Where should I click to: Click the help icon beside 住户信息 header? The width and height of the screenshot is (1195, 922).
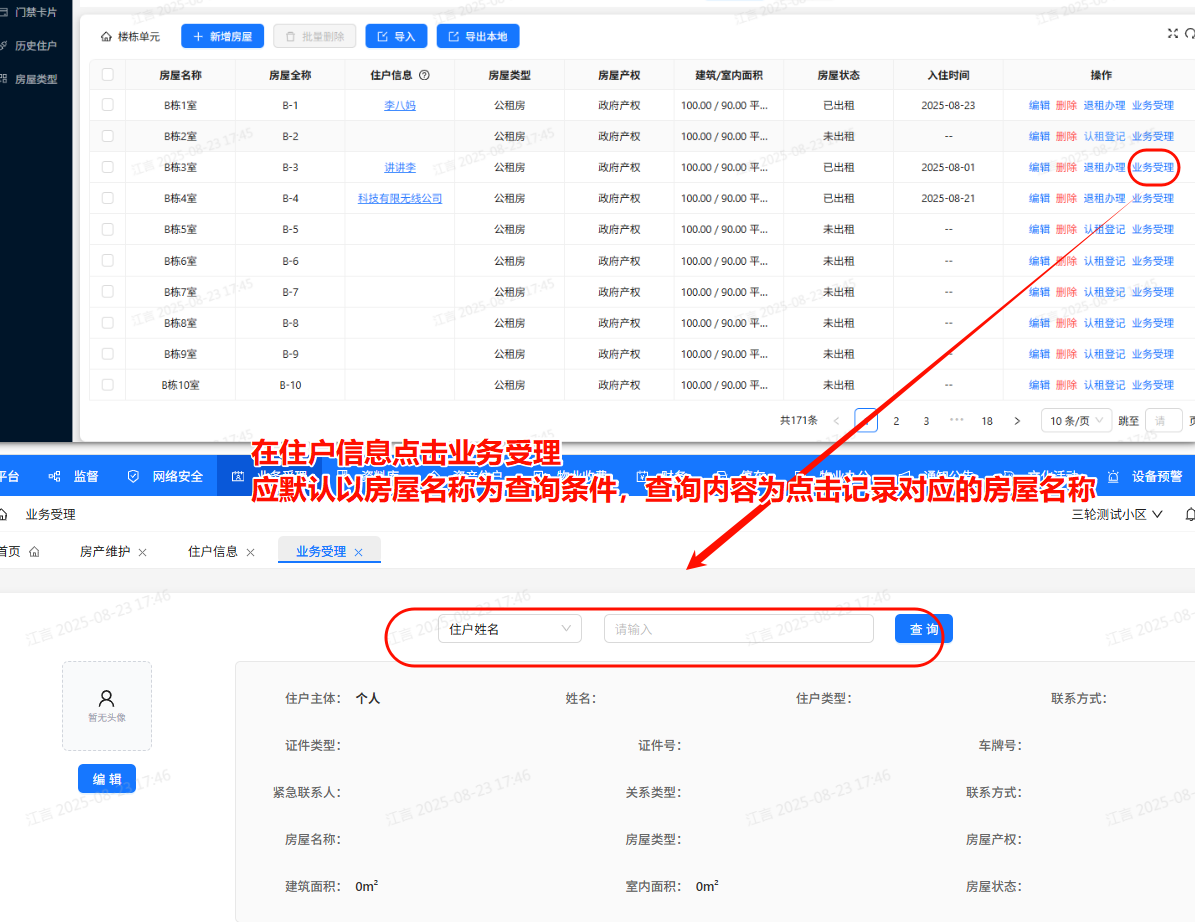(x=424, y=75)
